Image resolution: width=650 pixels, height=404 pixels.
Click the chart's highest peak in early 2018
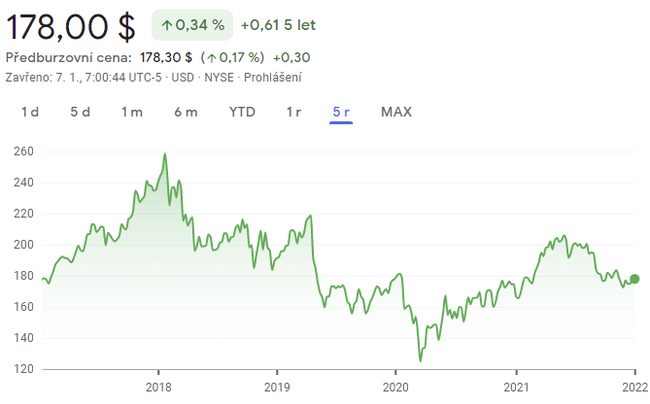pos(164,155)
